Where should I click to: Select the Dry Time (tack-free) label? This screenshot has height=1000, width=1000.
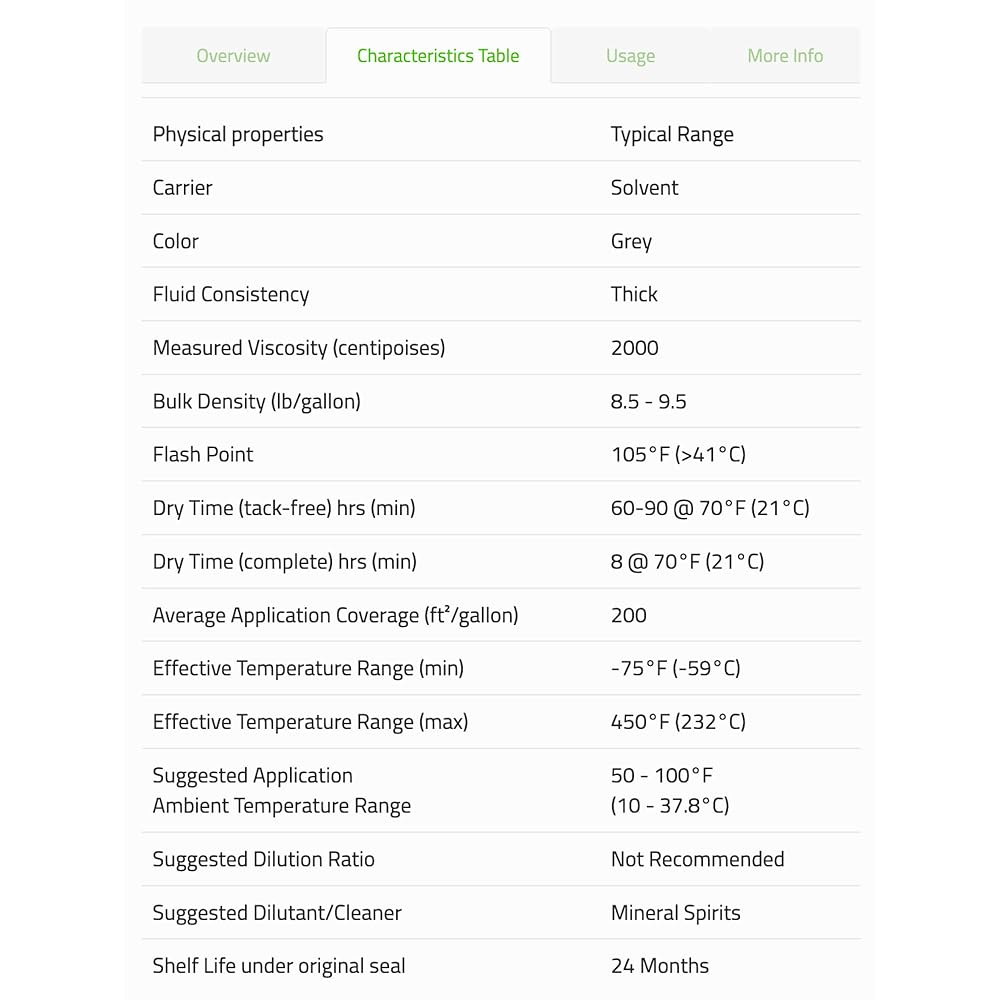pos(284,508)
